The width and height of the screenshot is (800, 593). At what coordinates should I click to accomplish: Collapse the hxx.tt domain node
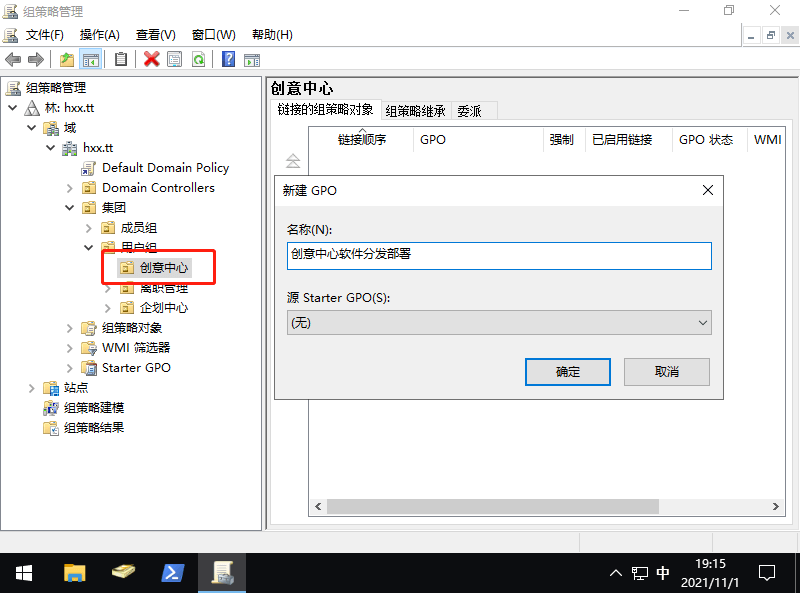[x=51, y=147]
